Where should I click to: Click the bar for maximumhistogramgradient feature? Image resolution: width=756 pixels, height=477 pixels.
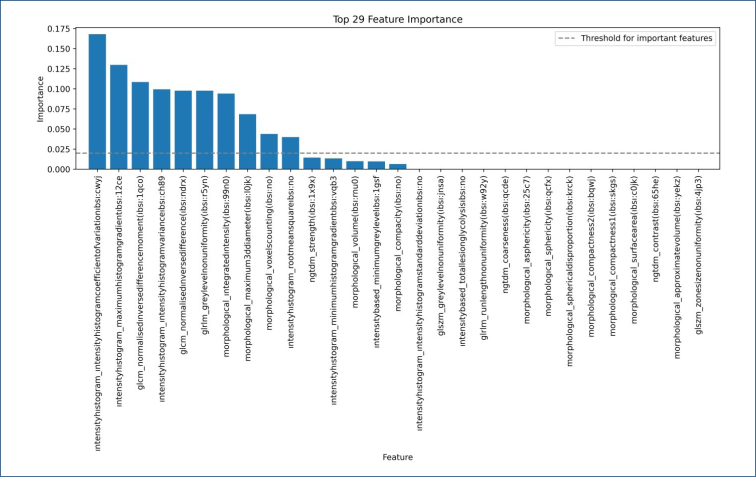[x=119, y=117]
